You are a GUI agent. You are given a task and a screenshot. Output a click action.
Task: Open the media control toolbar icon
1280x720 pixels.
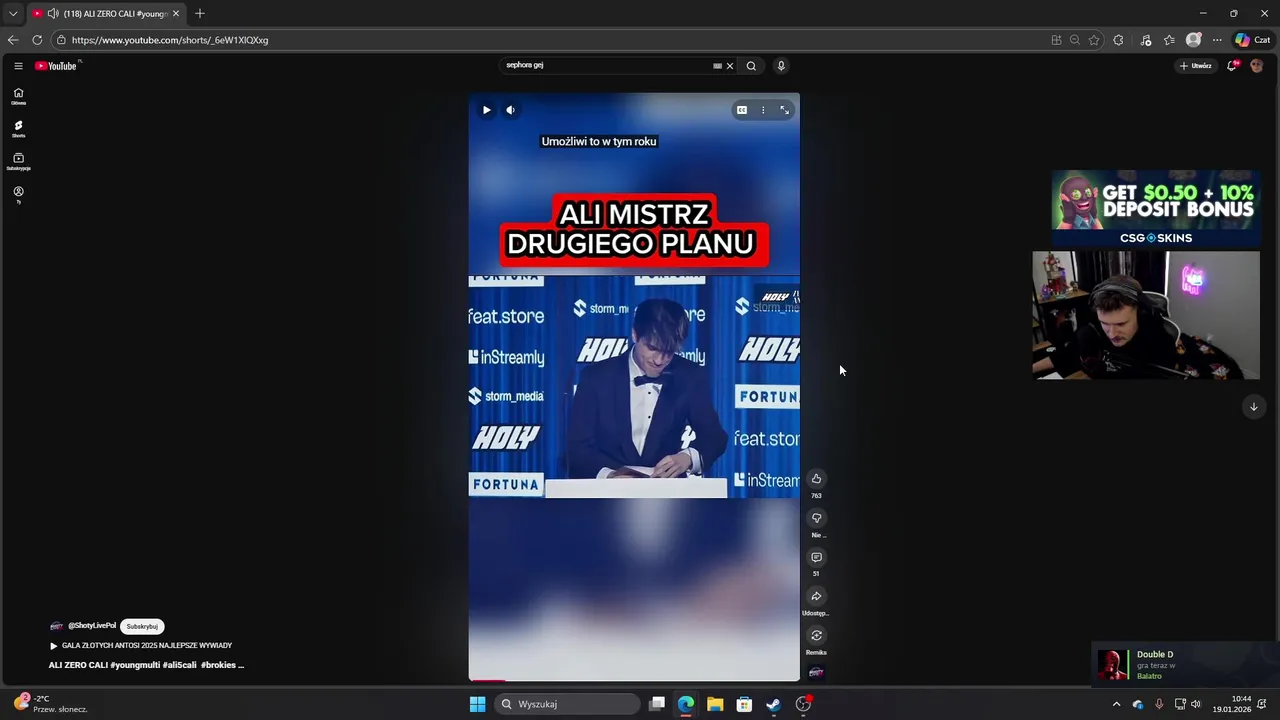click(1146, 40)
